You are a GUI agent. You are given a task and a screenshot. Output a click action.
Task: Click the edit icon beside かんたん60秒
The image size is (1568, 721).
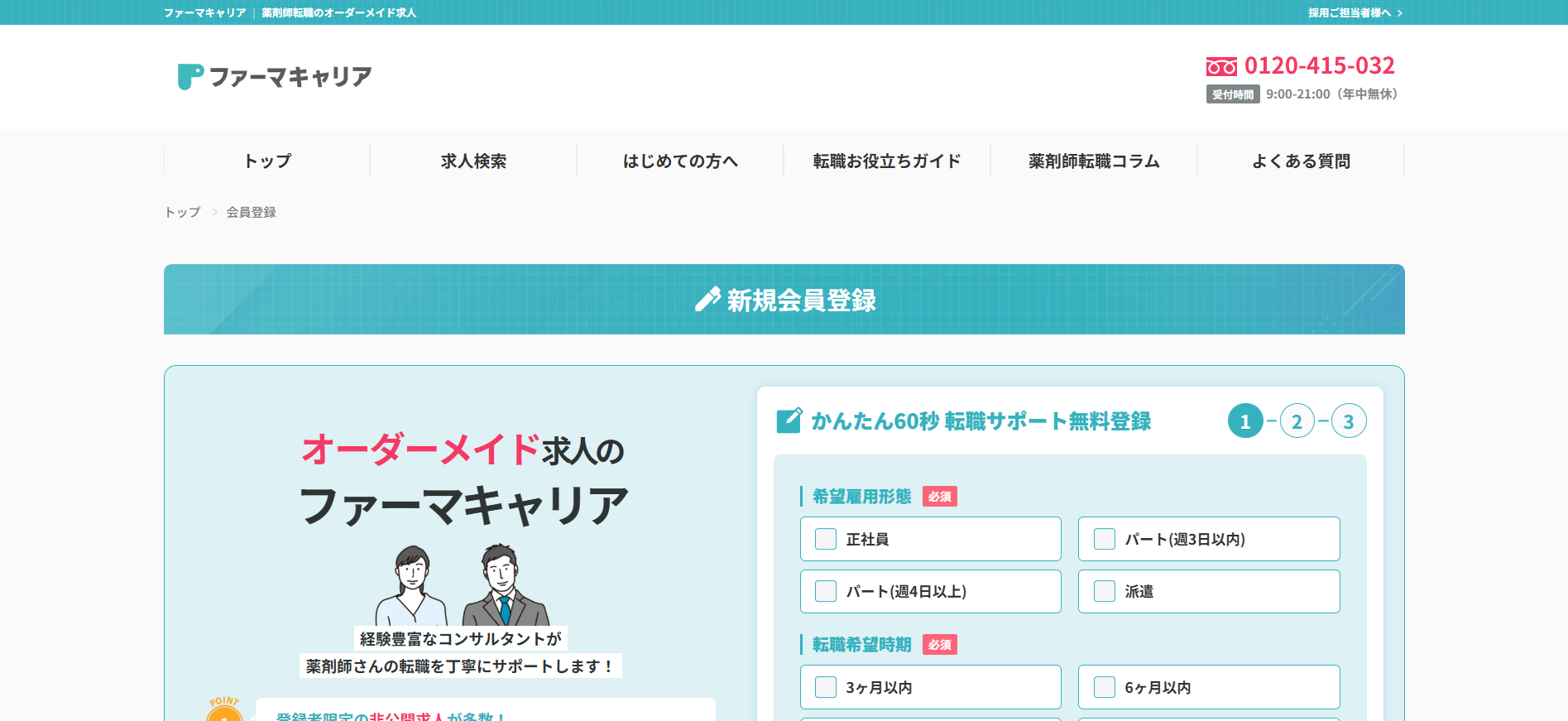coord(789,421)
